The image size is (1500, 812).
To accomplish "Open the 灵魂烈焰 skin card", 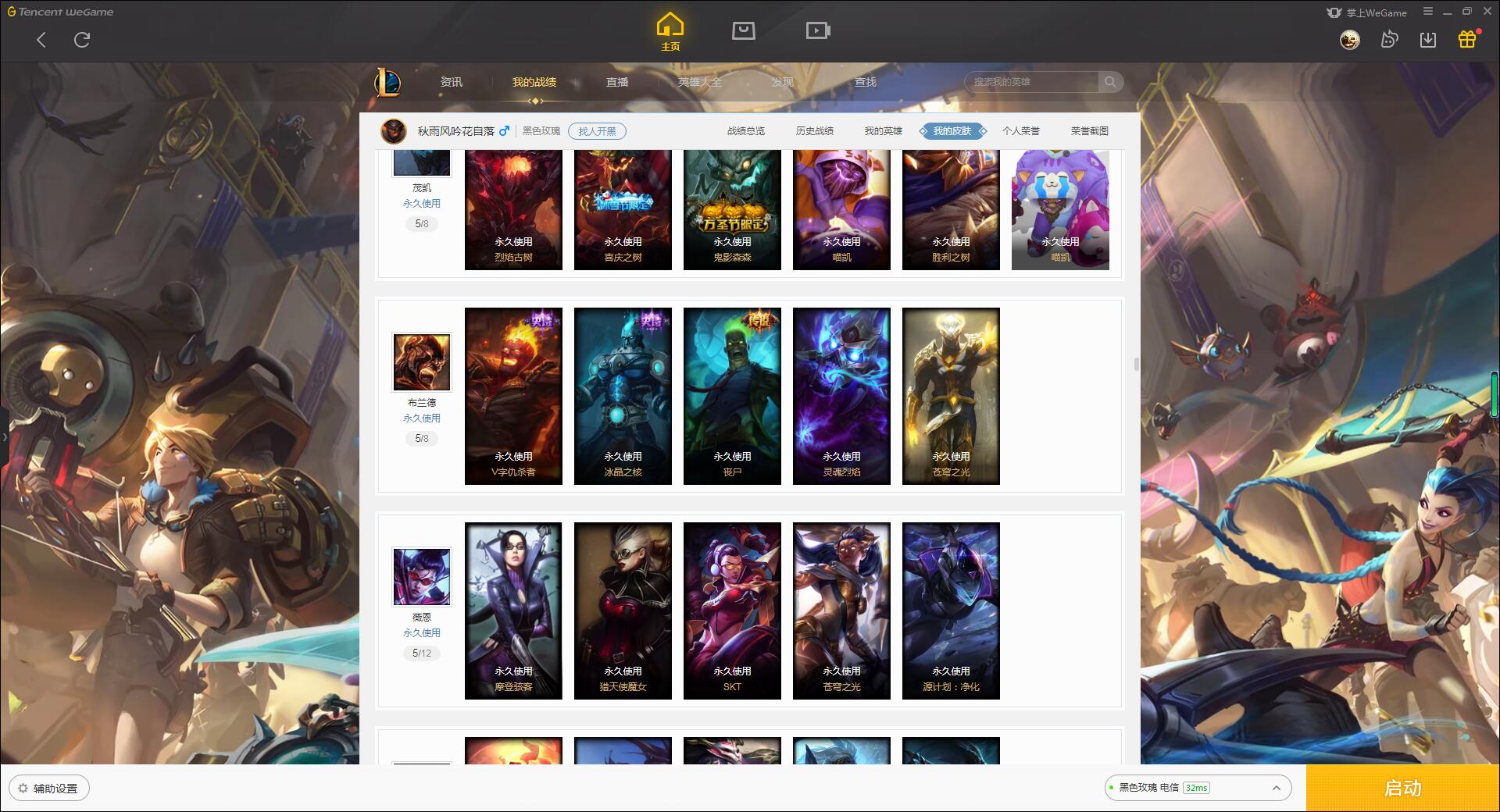I will (x=841, y=396).
